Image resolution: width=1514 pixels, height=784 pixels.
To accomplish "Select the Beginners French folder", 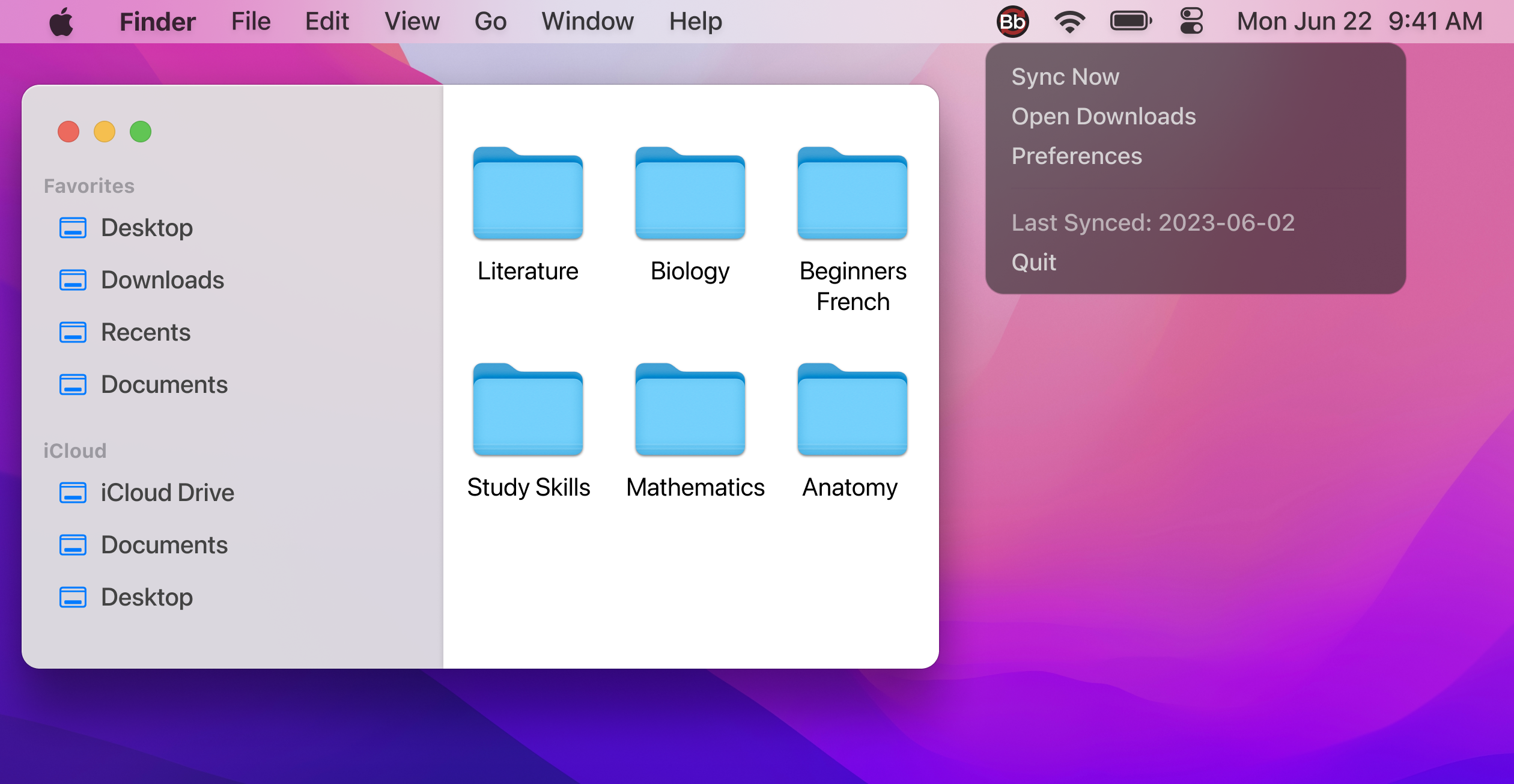I will [x=852, y=194].
